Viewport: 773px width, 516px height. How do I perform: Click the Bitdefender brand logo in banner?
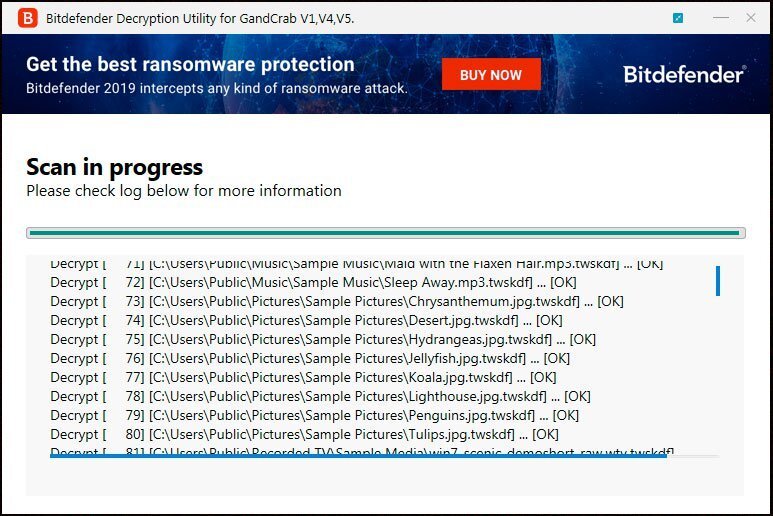685,74
